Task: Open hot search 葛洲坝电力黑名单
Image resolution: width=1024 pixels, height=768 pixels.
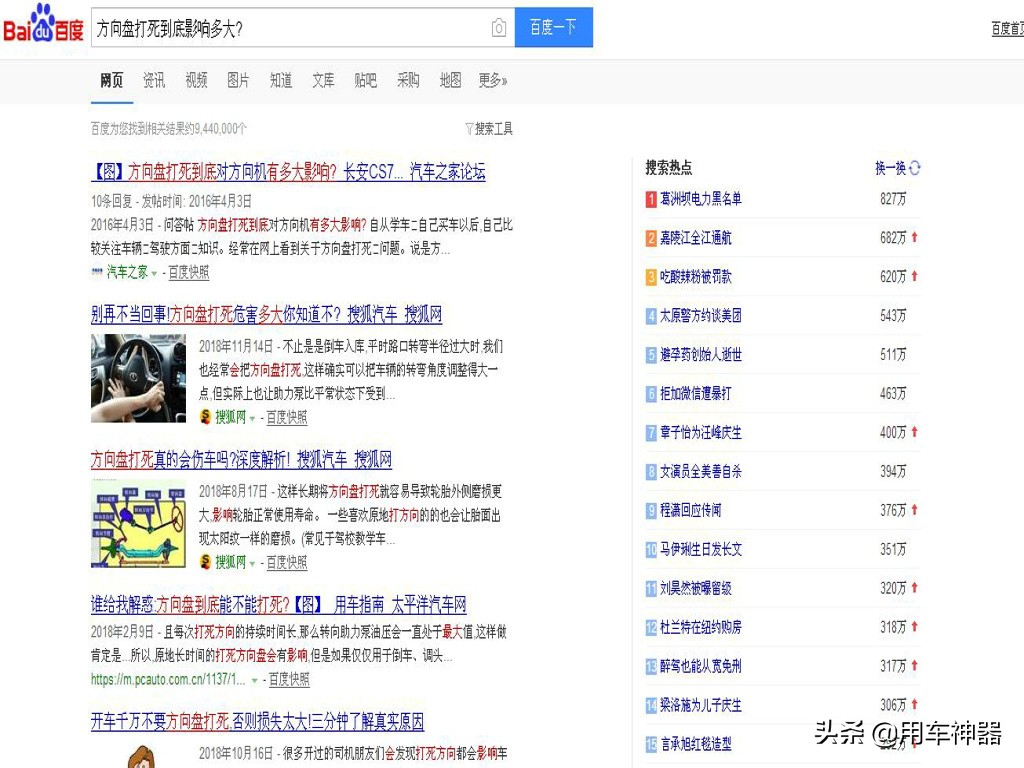Action: (701, 199)
